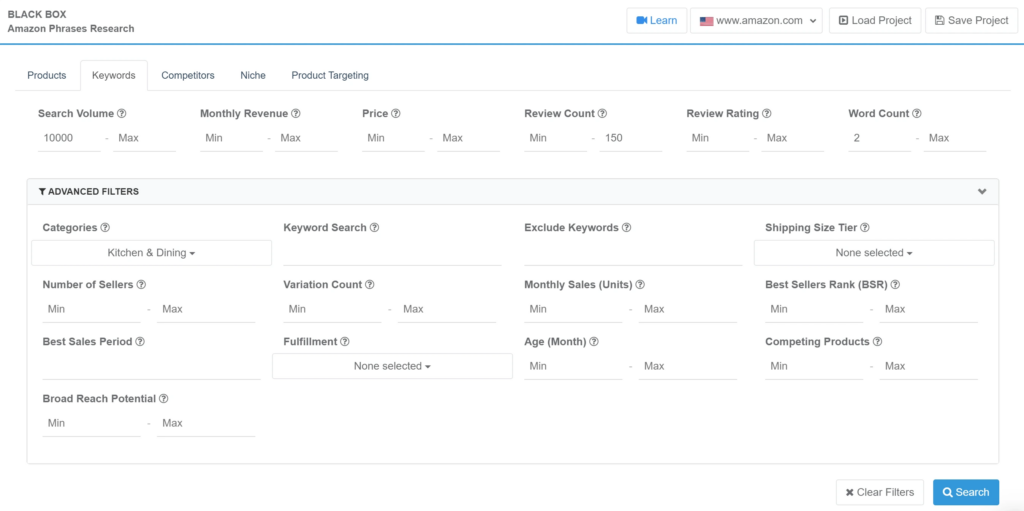This screenshot has width=1024, height=511.
Task: Click the help icon next to Categories
Action: click(x=105, y=228)
